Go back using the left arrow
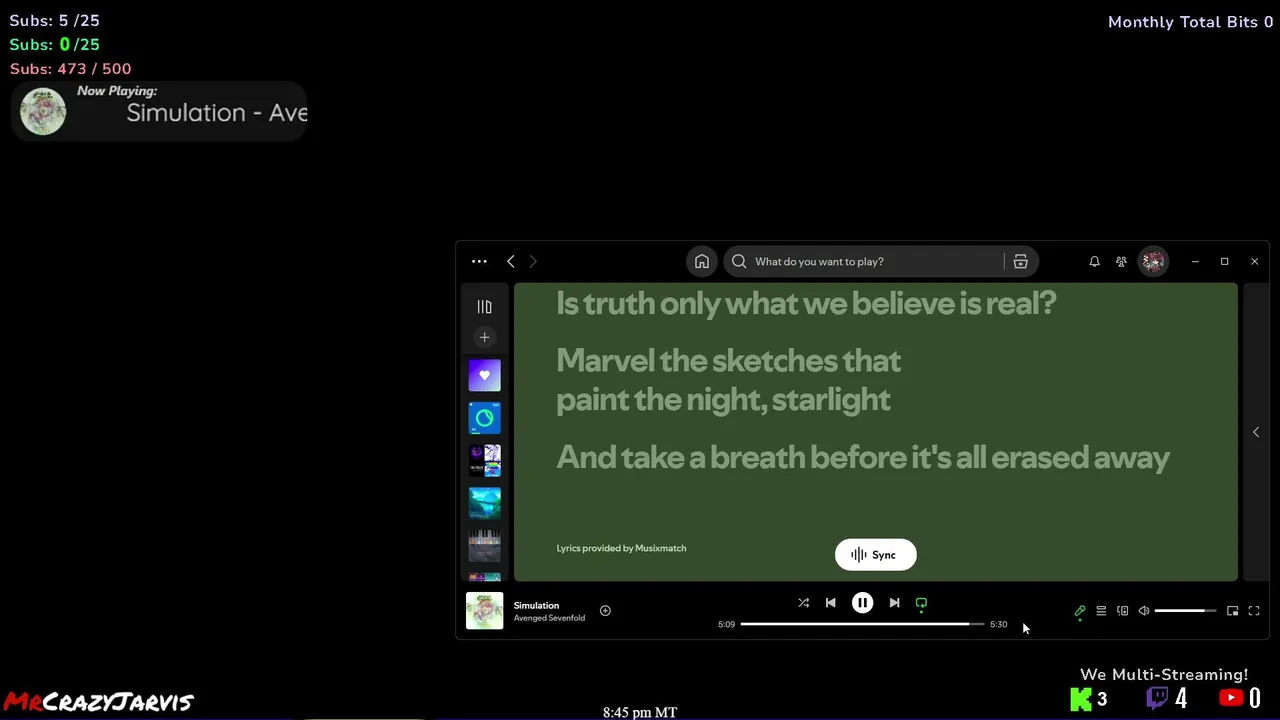 point(511,262)
